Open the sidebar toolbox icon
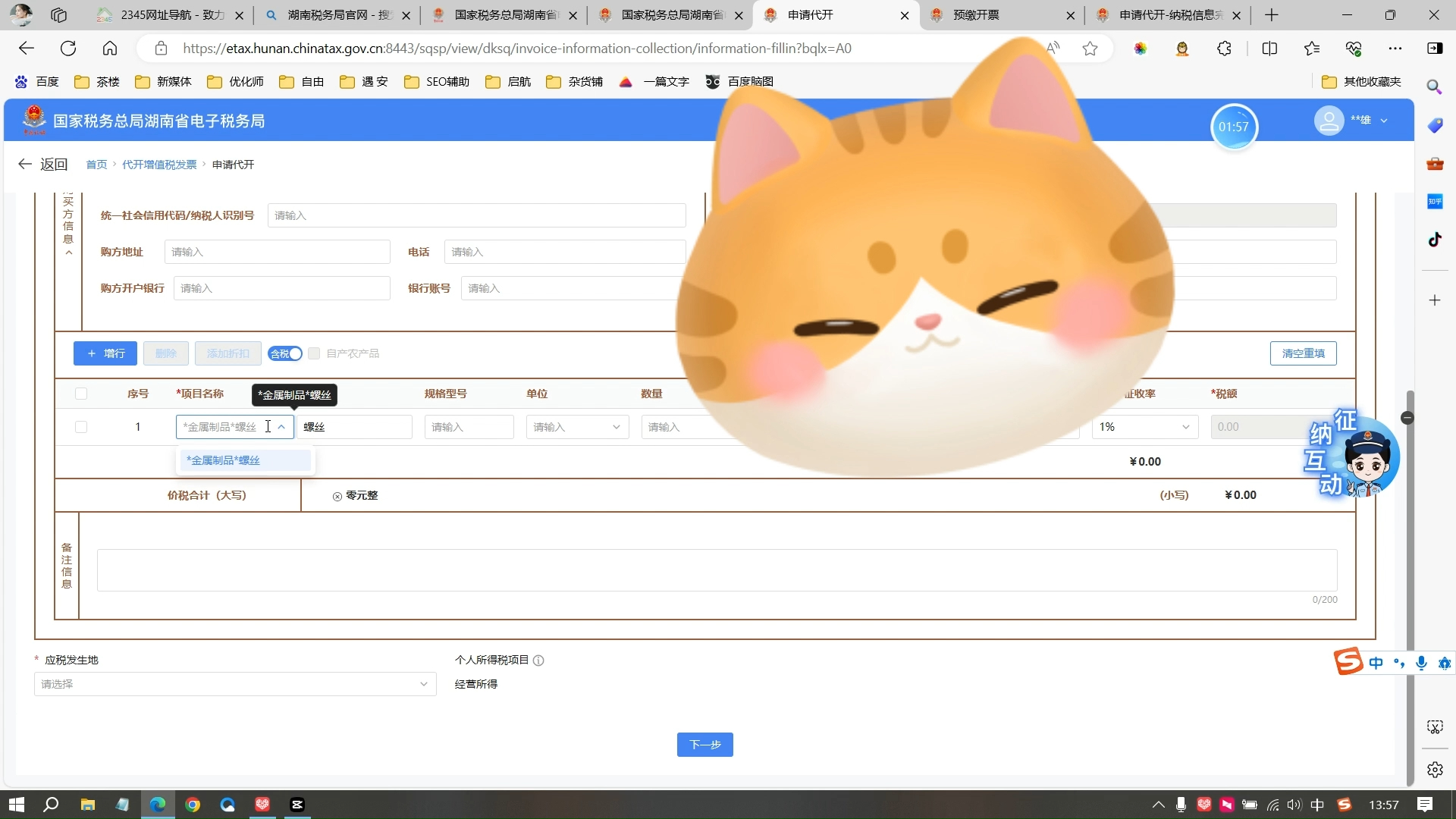This screenshot has width=1456, height=819. (1435, 163)
